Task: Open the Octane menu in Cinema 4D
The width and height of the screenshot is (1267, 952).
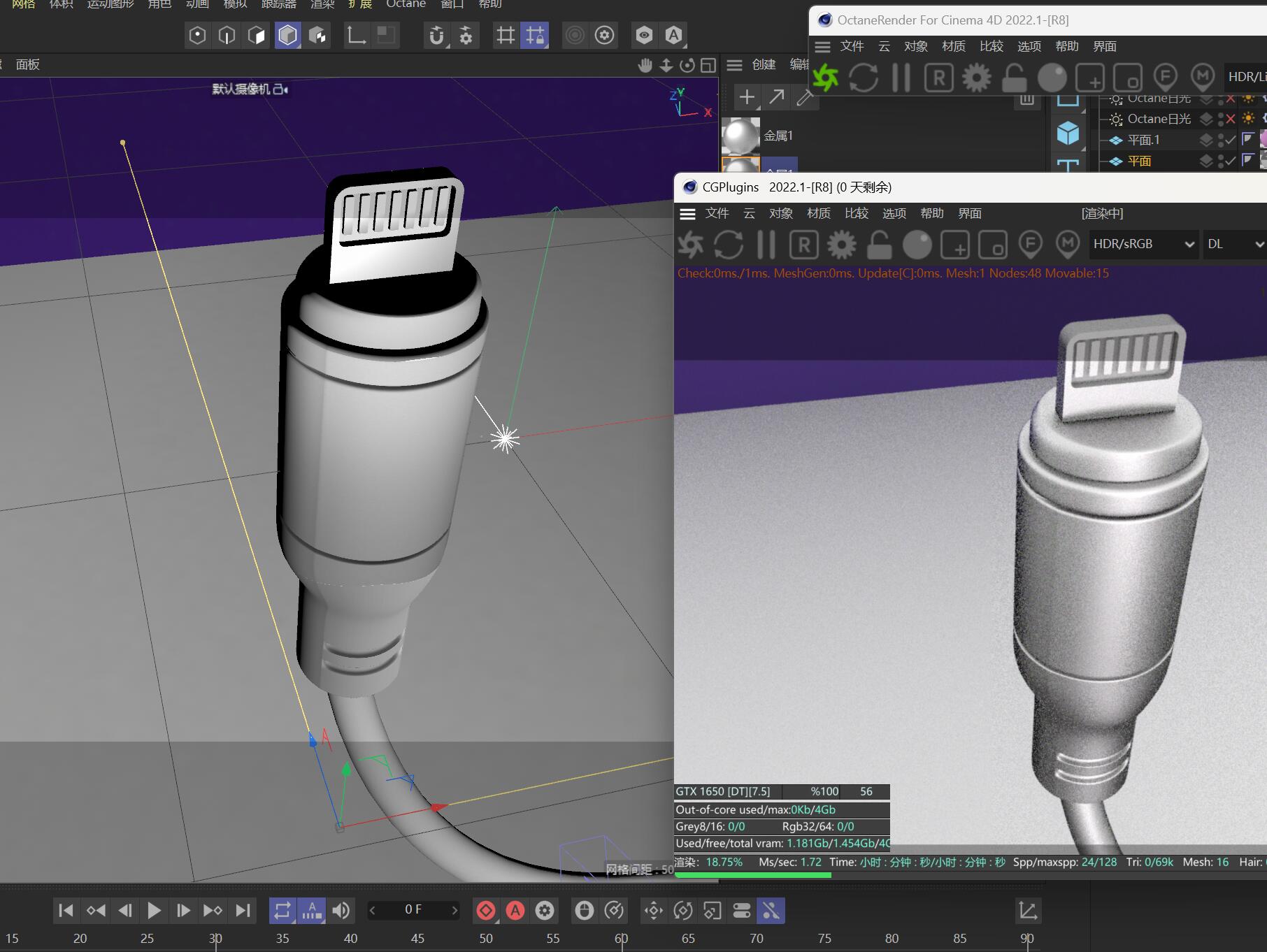Action: [406, 4]
